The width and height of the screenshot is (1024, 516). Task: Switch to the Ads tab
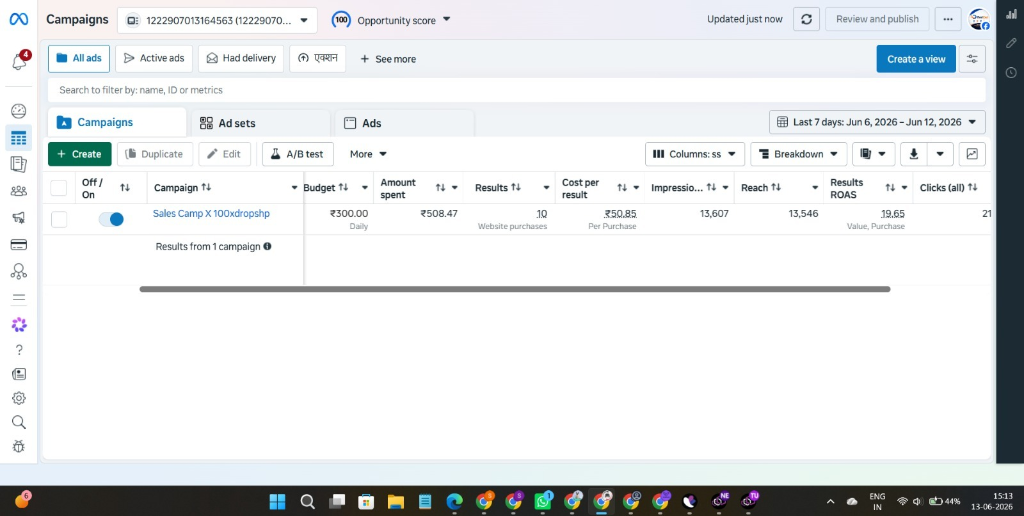click(404, 123)
